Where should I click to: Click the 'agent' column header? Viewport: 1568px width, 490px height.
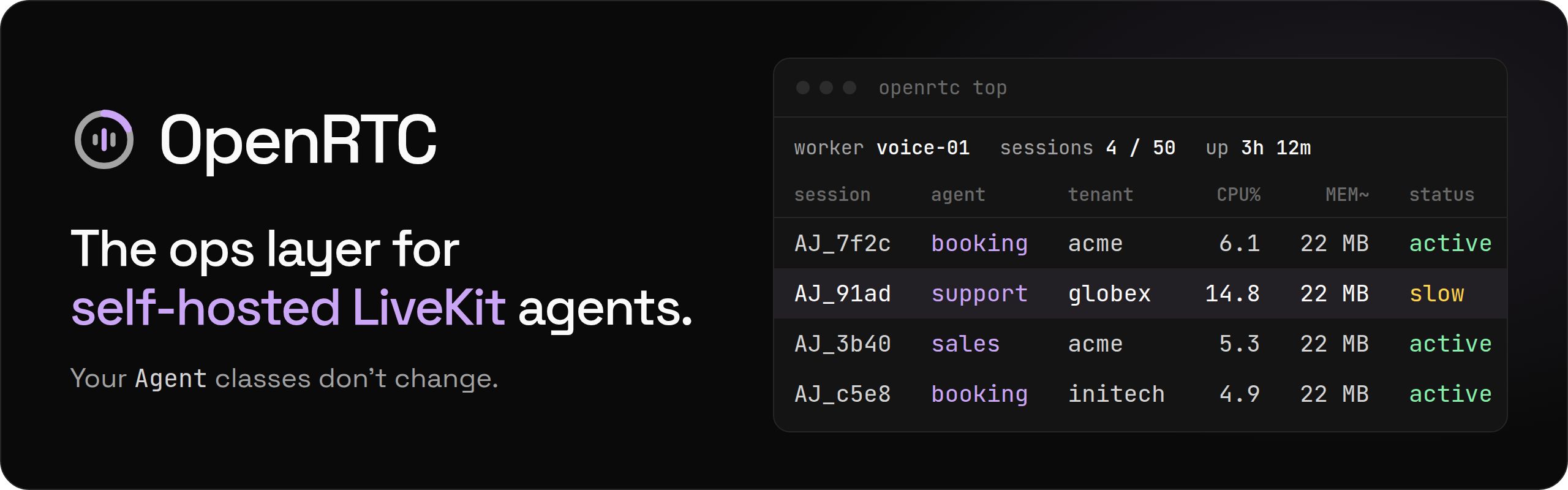(959, 195)
